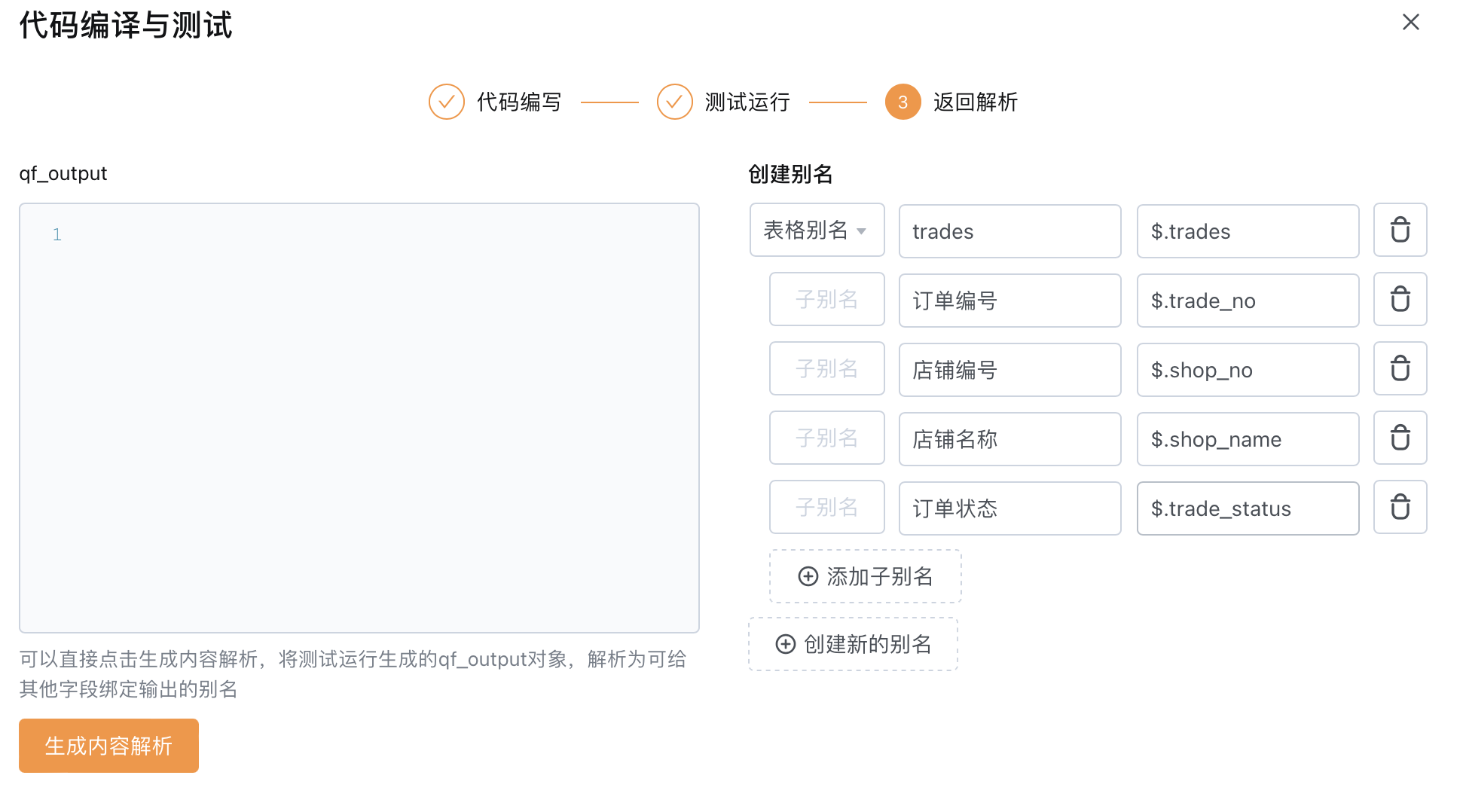
Task: Open the 表格别名 type dropdown
Action: coord(817,230)
